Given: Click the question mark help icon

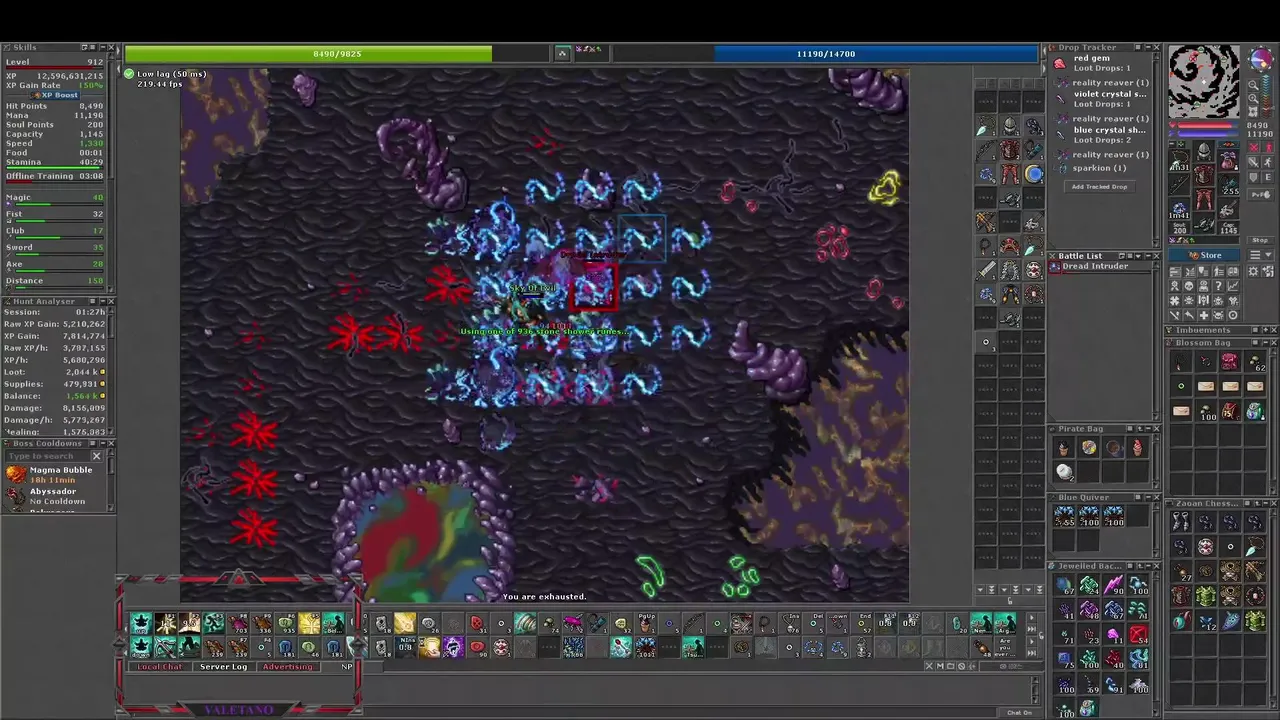Looking at the screenshot, I should click(x=1219, y=285).
